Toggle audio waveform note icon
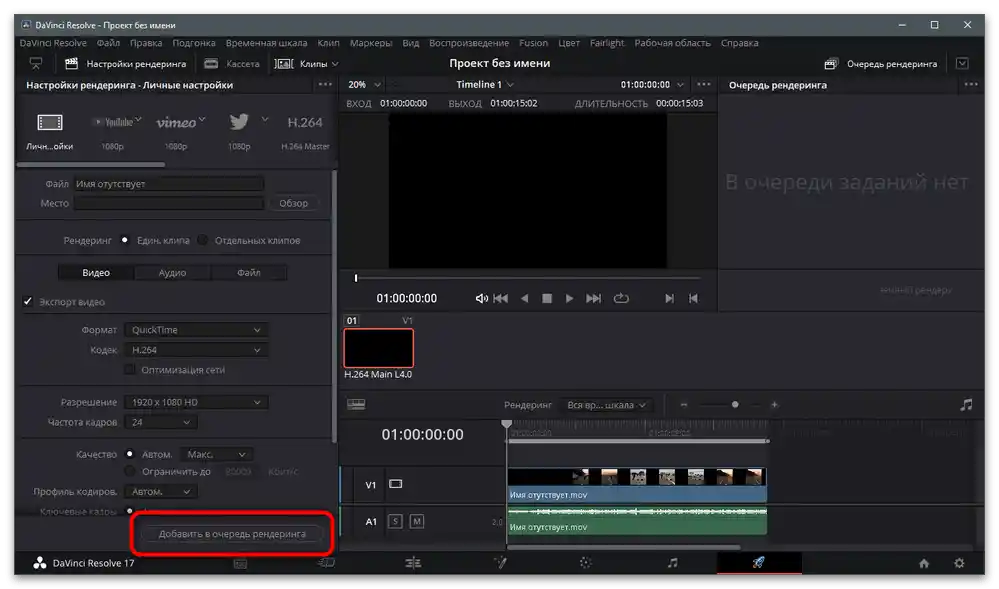 967,405
